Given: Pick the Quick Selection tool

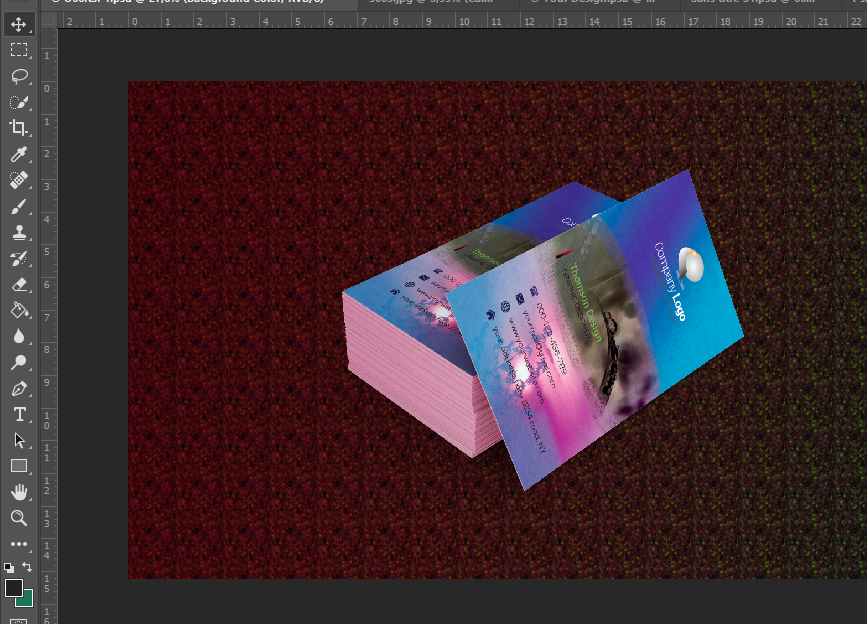Looking at the screenshot, I should point(19,102).
